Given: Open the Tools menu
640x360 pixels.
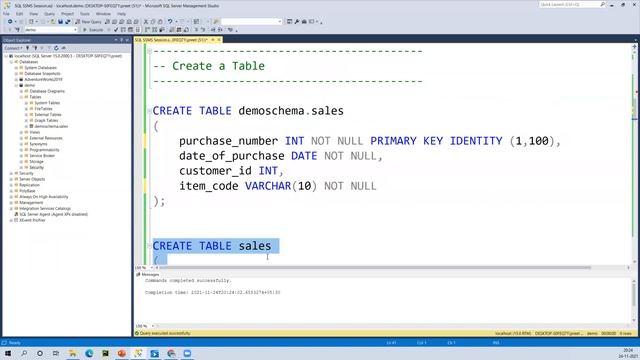Looking at the screenshot, I should coord(84,14).
